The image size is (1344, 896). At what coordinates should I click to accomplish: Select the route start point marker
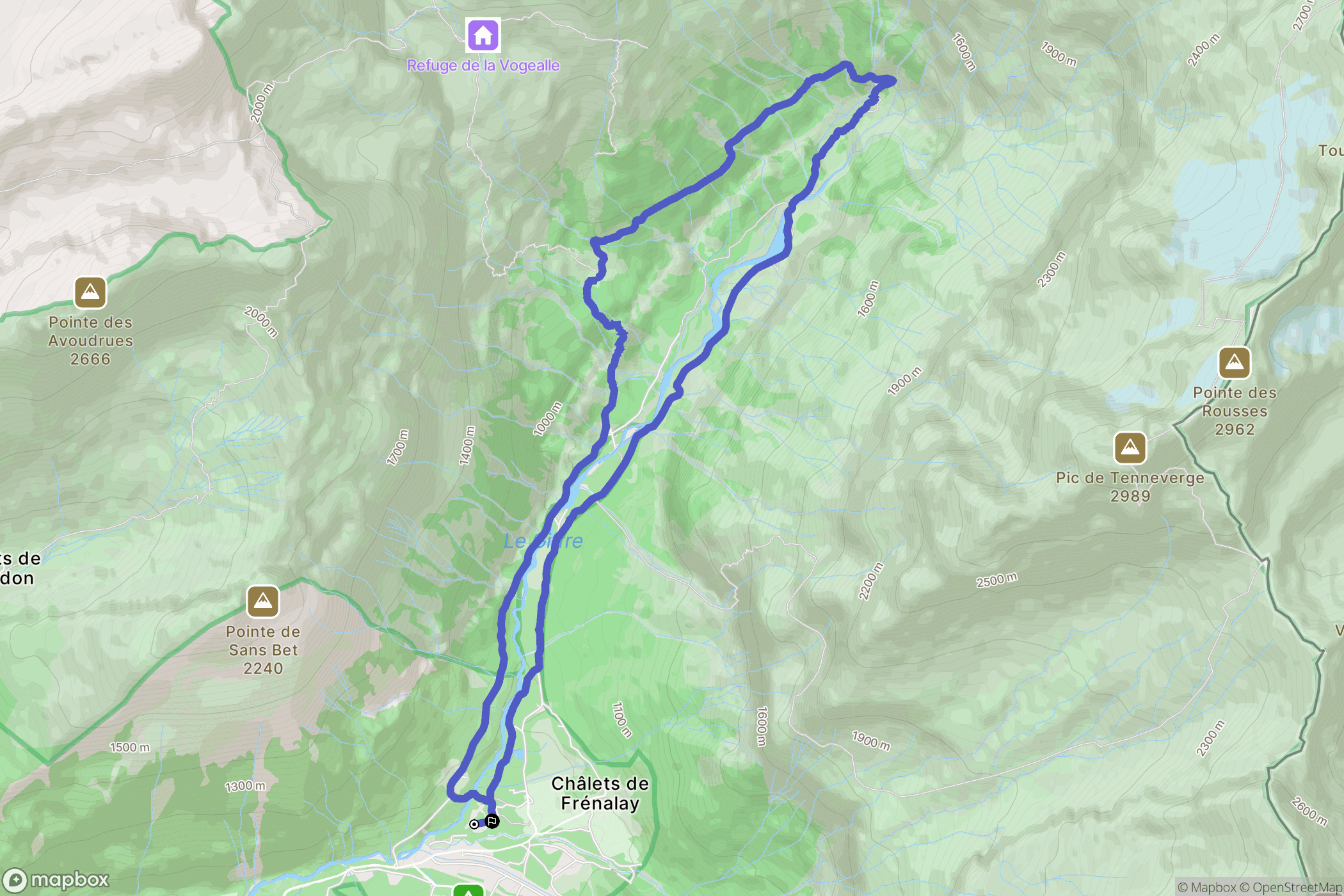pos(474,824)
